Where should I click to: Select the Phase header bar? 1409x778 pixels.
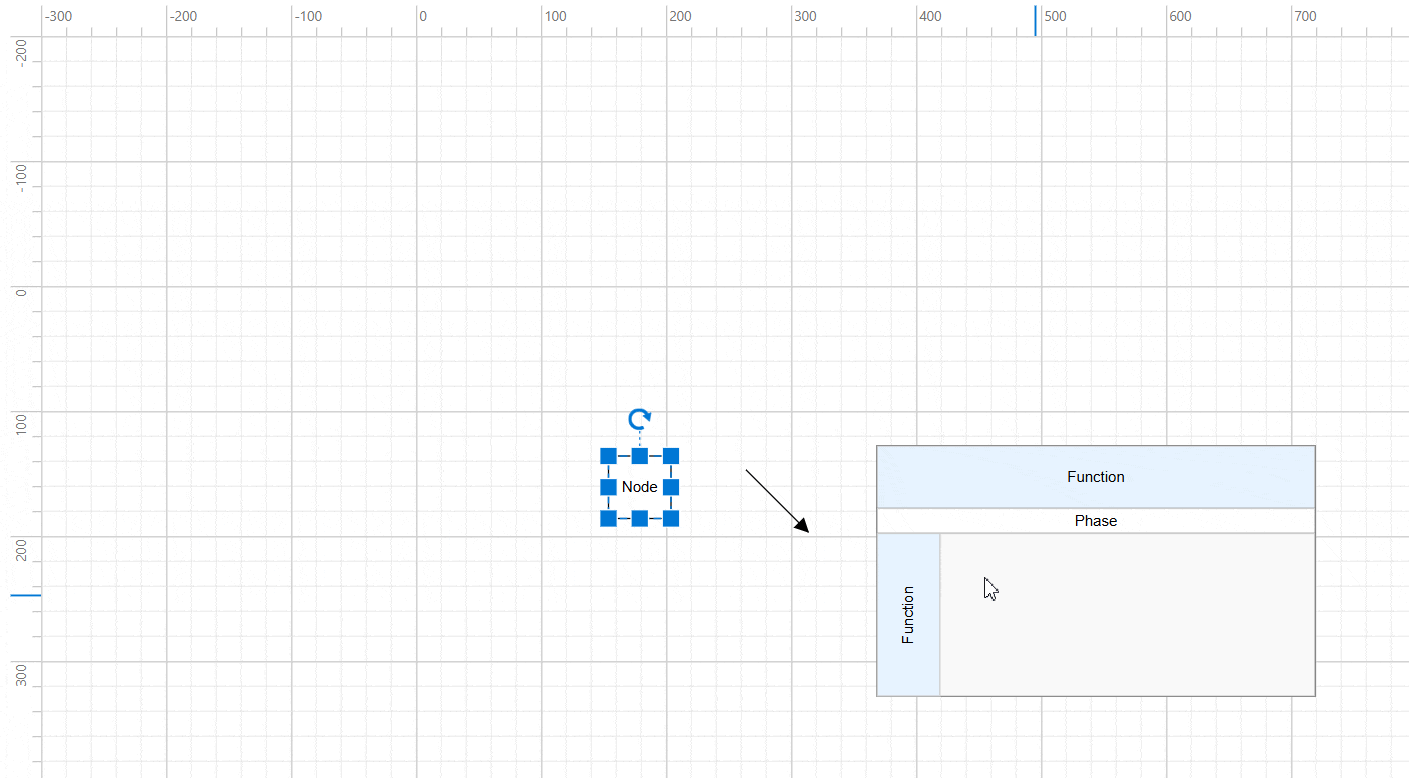(x=1095, y=521)
